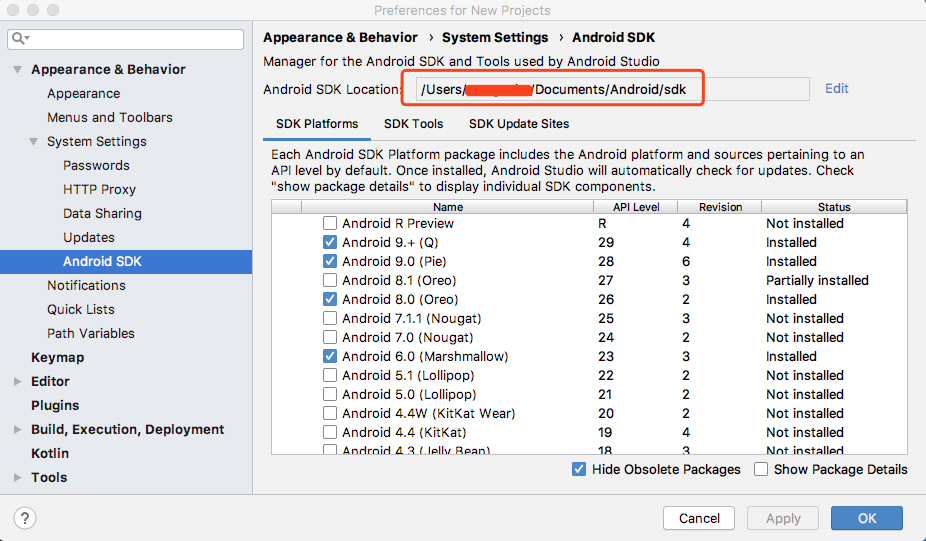926x541 pixels.
Task: Click the search magnifier icon
Action: click(x=20, y=39)
